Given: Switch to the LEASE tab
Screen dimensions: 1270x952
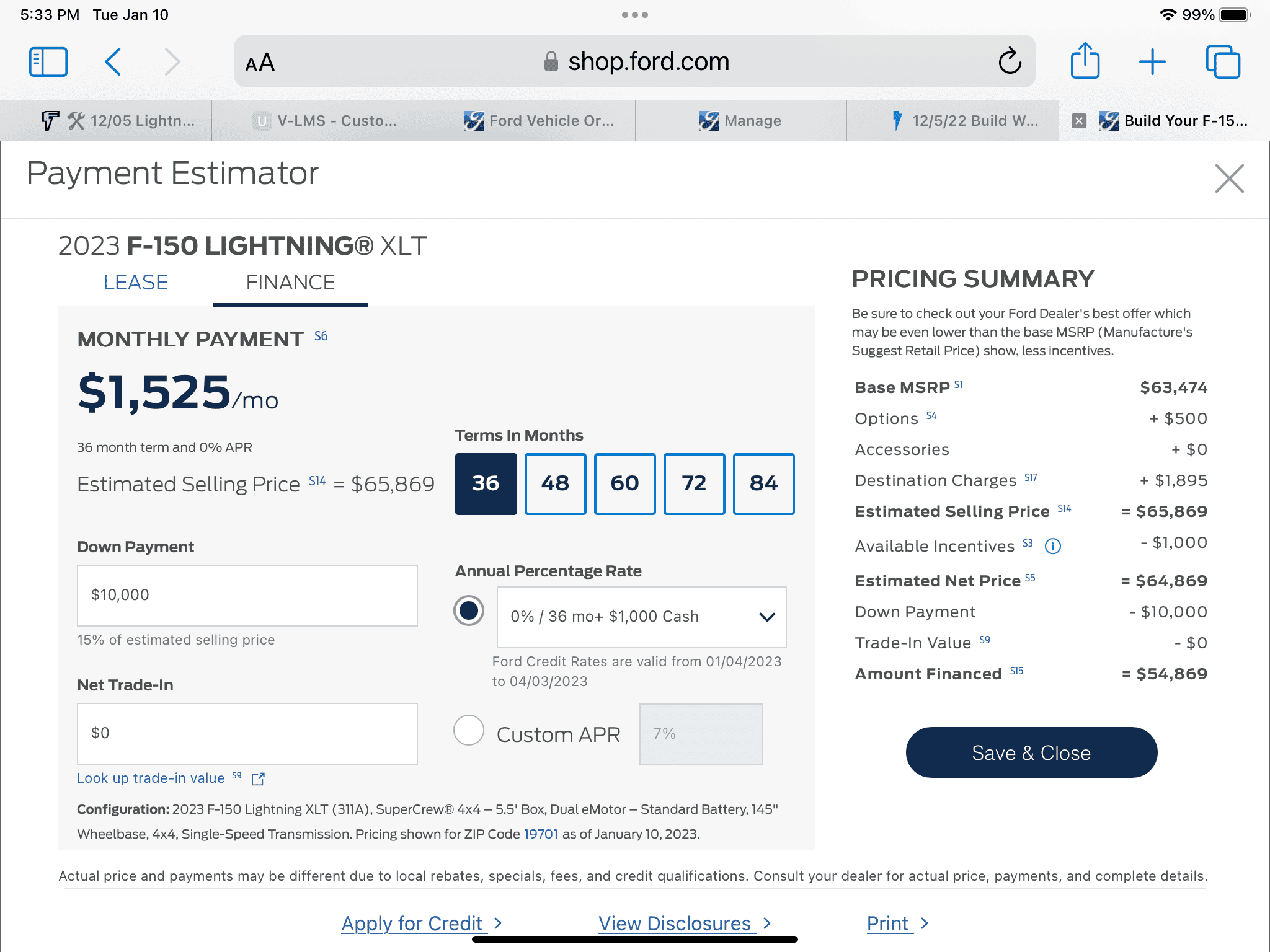Looking at the screenshot, I should tap(135, 283).
